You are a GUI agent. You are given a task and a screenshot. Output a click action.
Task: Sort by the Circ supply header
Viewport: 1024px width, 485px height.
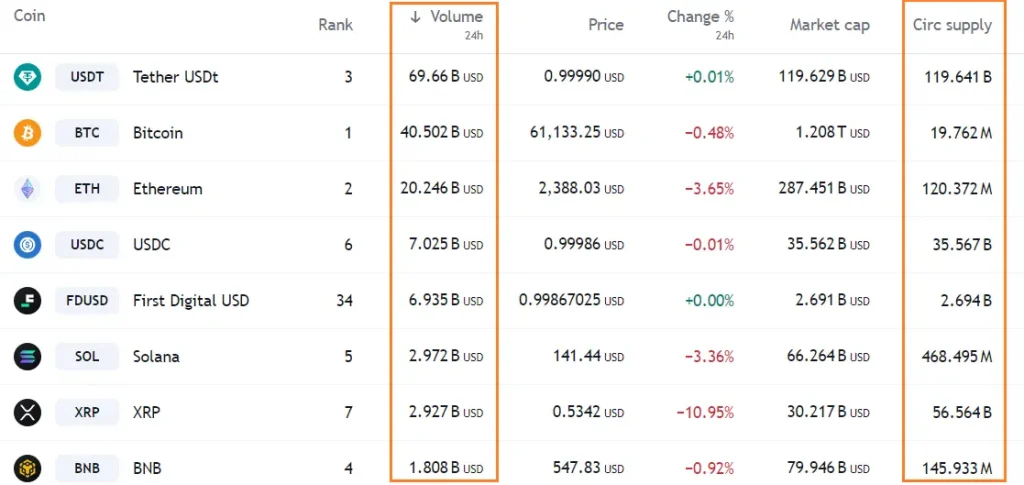(952, 25)
